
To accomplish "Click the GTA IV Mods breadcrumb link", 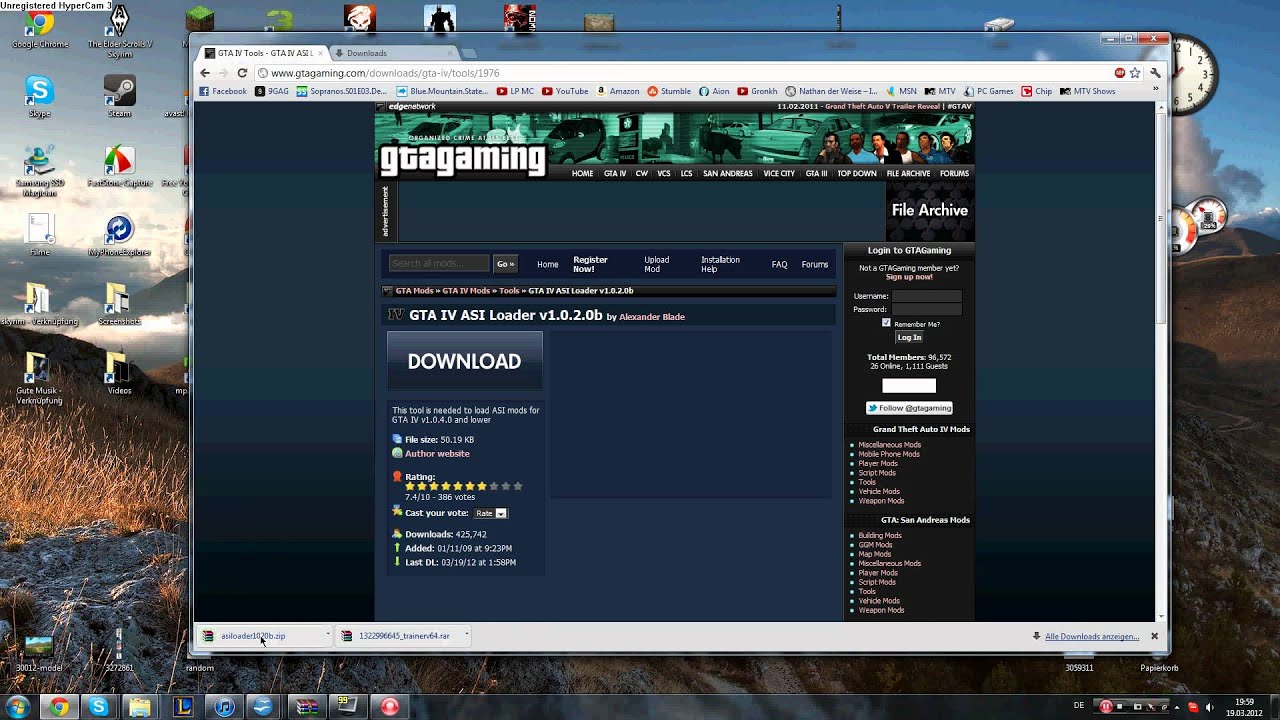I will pyautogui.click(x=466, y=291).
